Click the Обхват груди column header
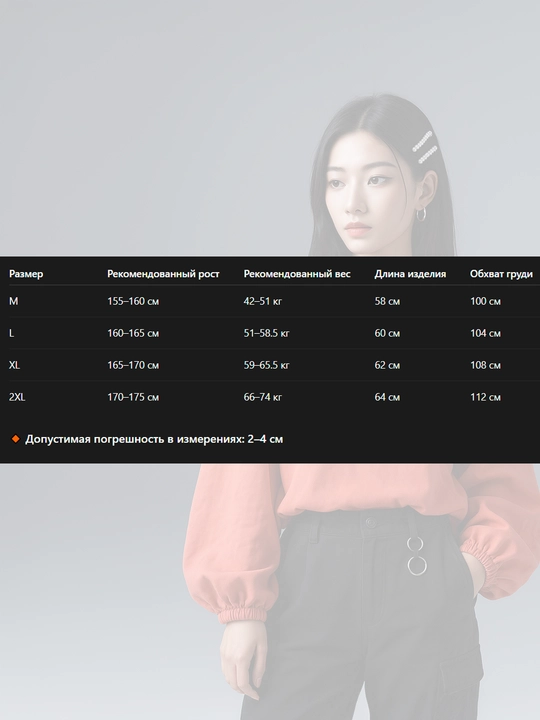 501,274
